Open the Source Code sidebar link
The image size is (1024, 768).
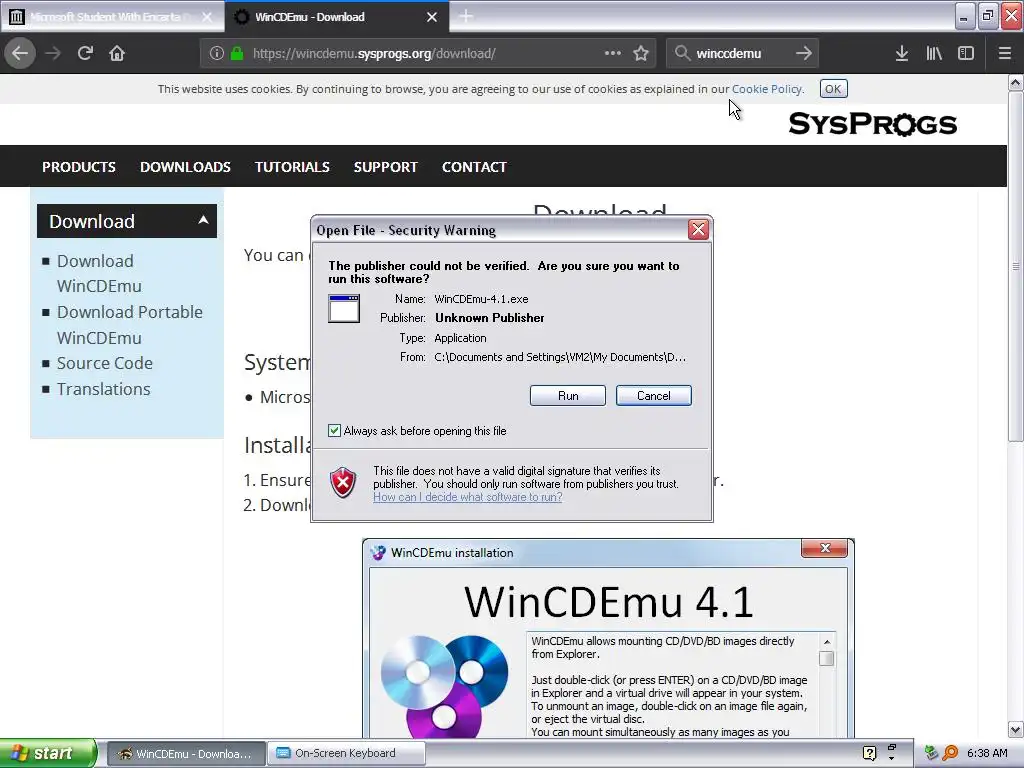(x=104, y=363)
